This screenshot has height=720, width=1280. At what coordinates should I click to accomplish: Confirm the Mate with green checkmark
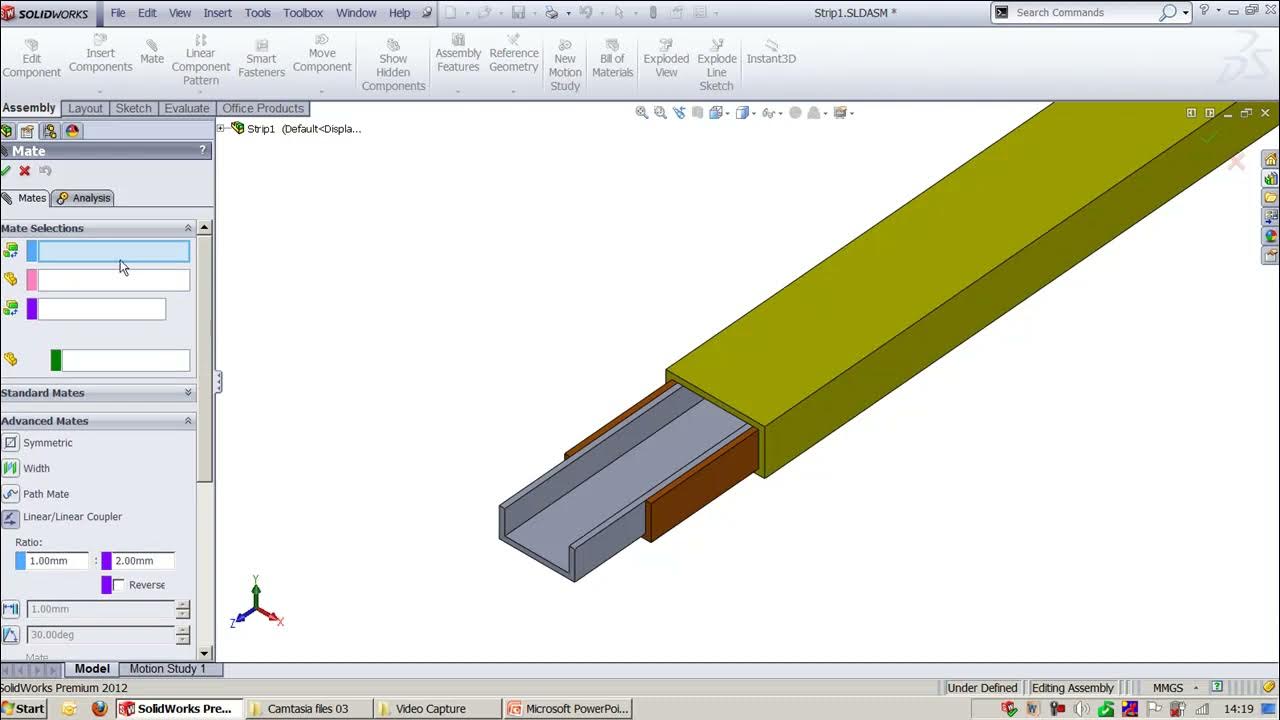[6, 171]
